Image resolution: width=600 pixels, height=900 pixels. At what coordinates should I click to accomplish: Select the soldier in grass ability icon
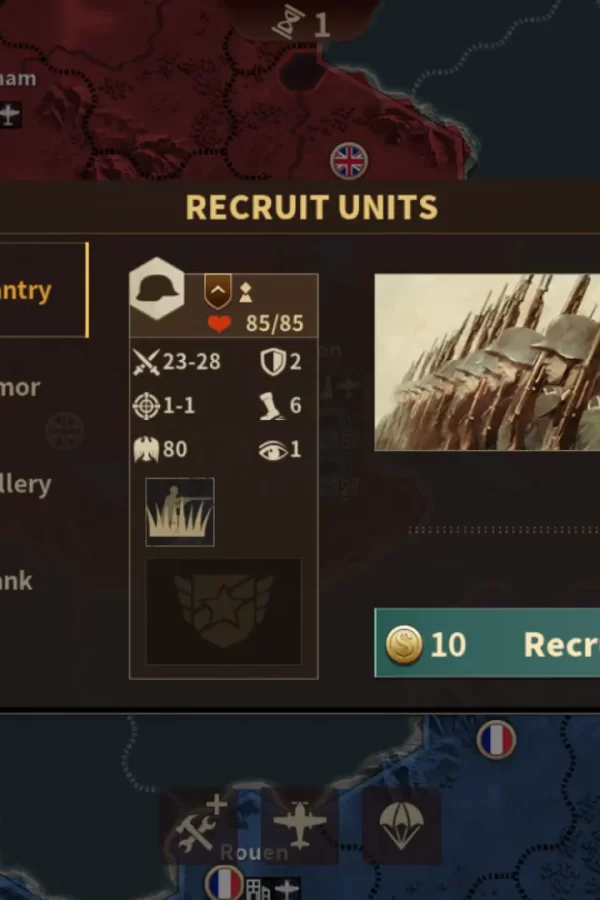tap(180, 511)
